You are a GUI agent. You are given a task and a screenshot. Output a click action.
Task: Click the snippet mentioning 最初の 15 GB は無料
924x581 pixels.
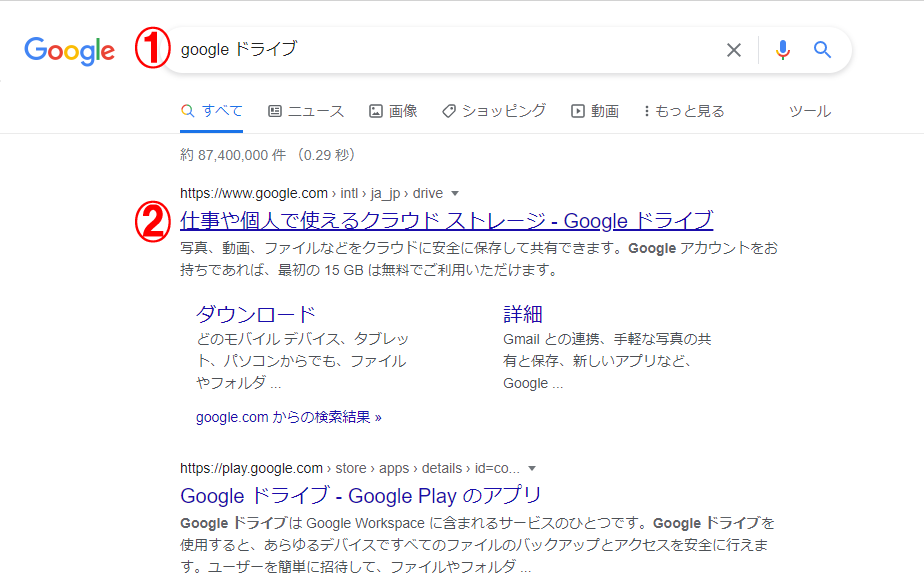[478, 259]
